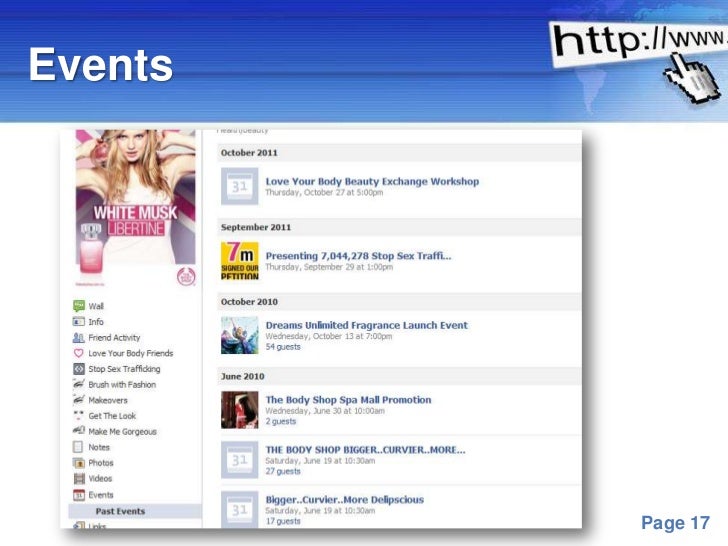This screenshot has height=546, width=728.
Task: Click the Wall speech-bubble icon
Action: pos(79,306)
